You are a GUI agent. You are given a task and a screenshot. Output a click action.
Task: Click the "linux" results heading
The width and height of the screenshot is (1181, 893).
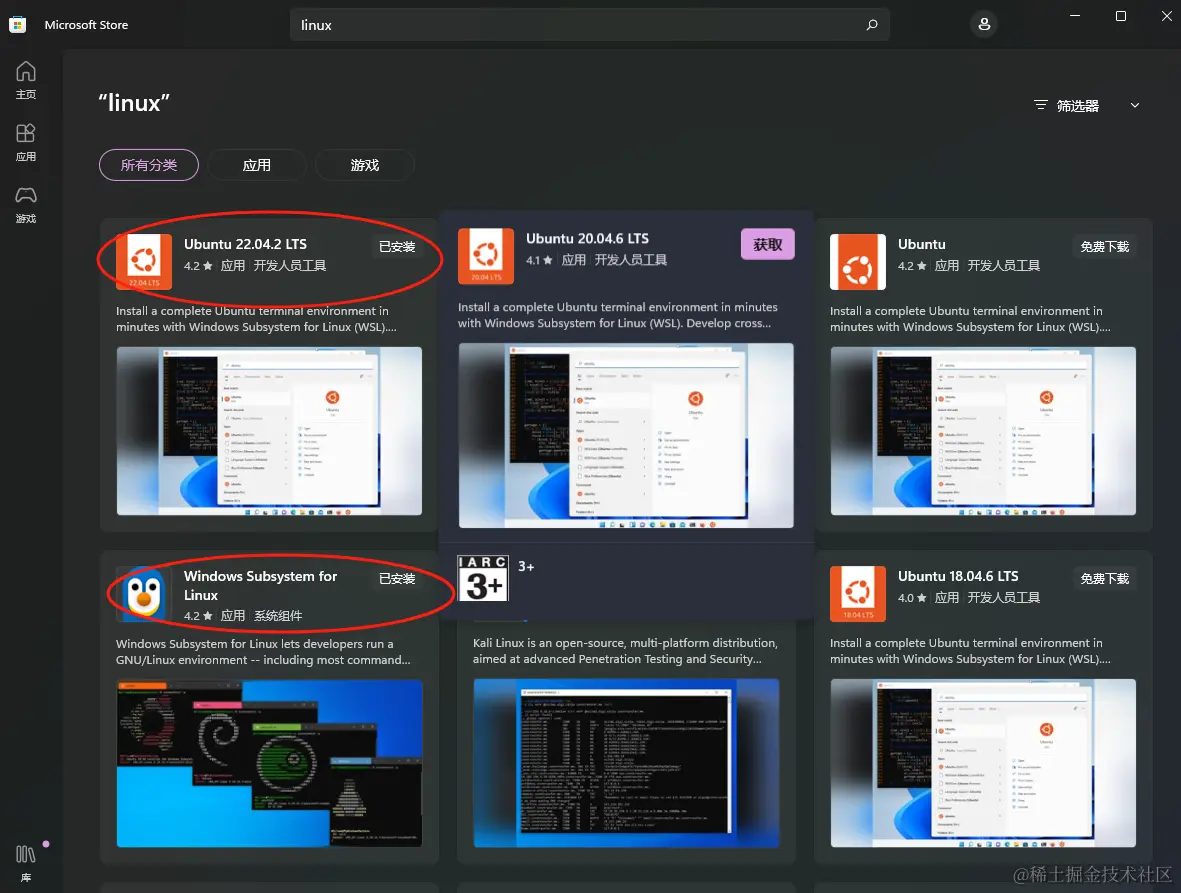(x=134, y=102)
